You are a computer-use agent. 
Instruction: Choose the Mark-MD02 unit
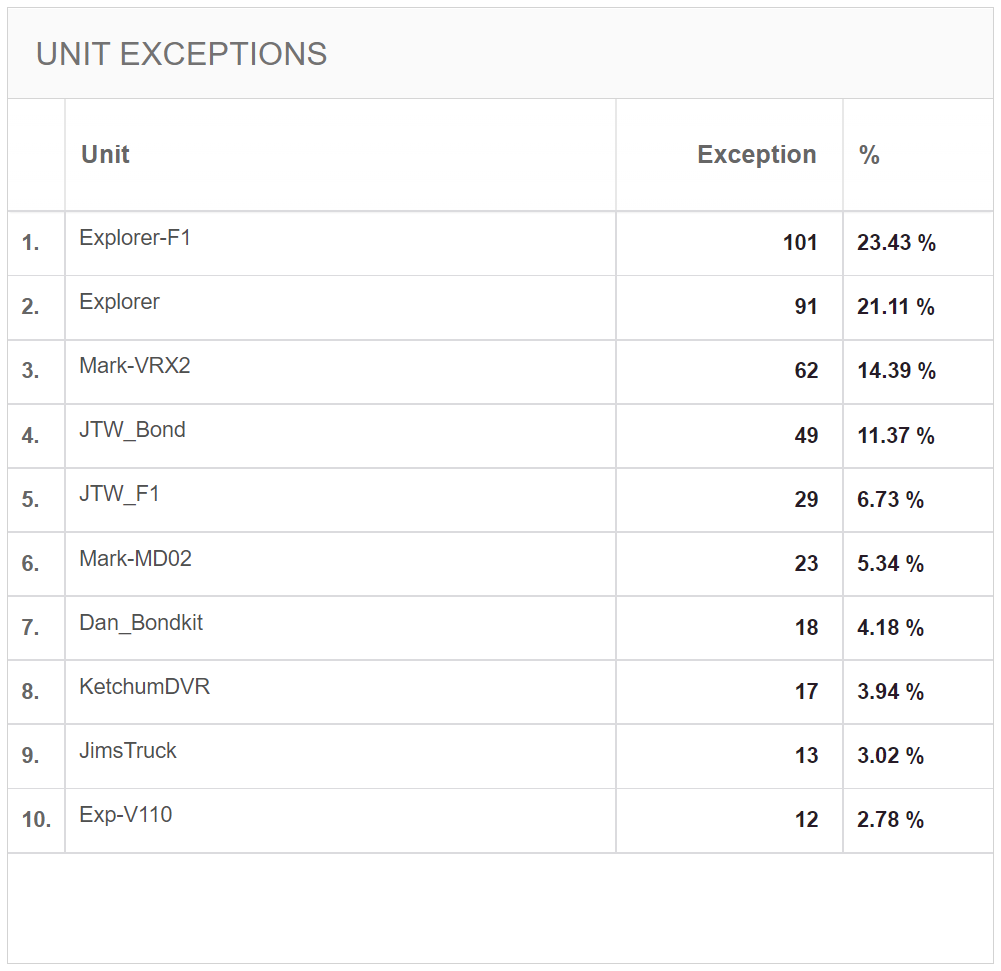coord(135,559)
